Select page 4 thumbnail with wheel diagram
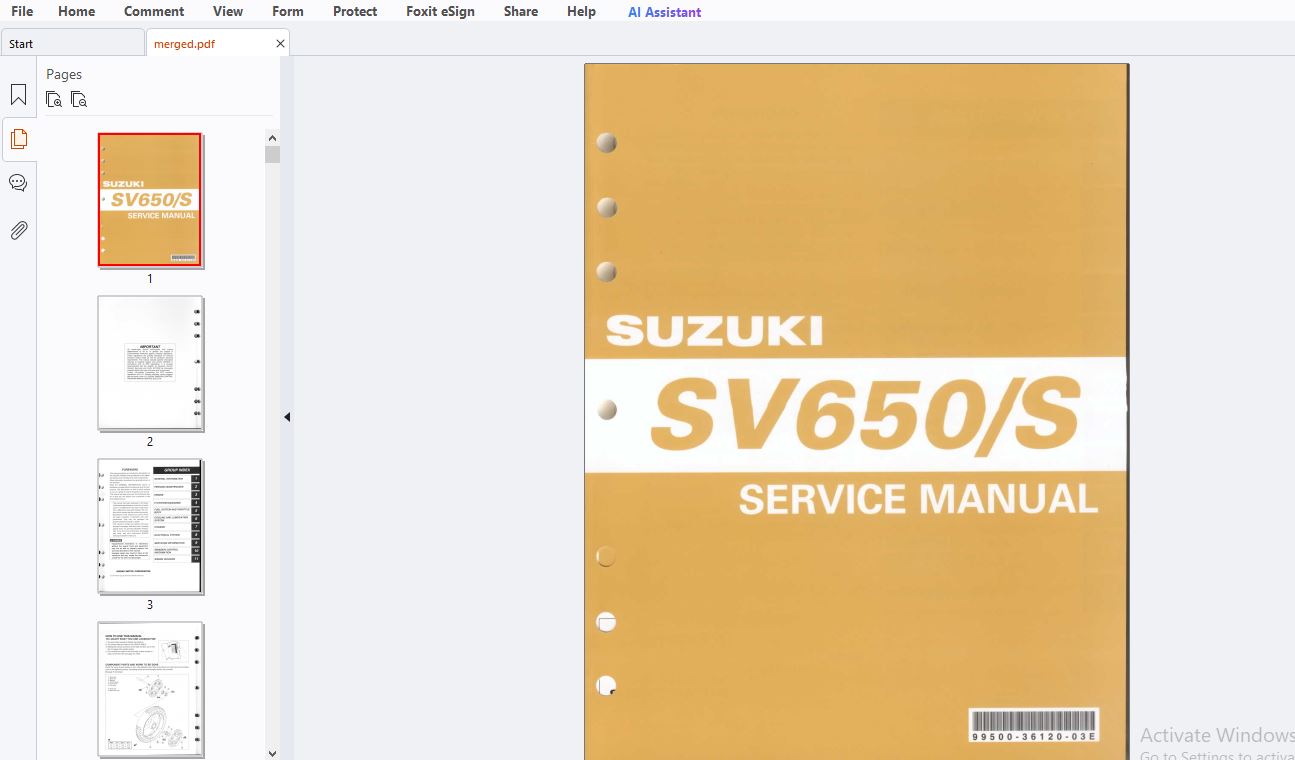The height and width of the screenshot is (760, 1295). (x=150, y=689)
